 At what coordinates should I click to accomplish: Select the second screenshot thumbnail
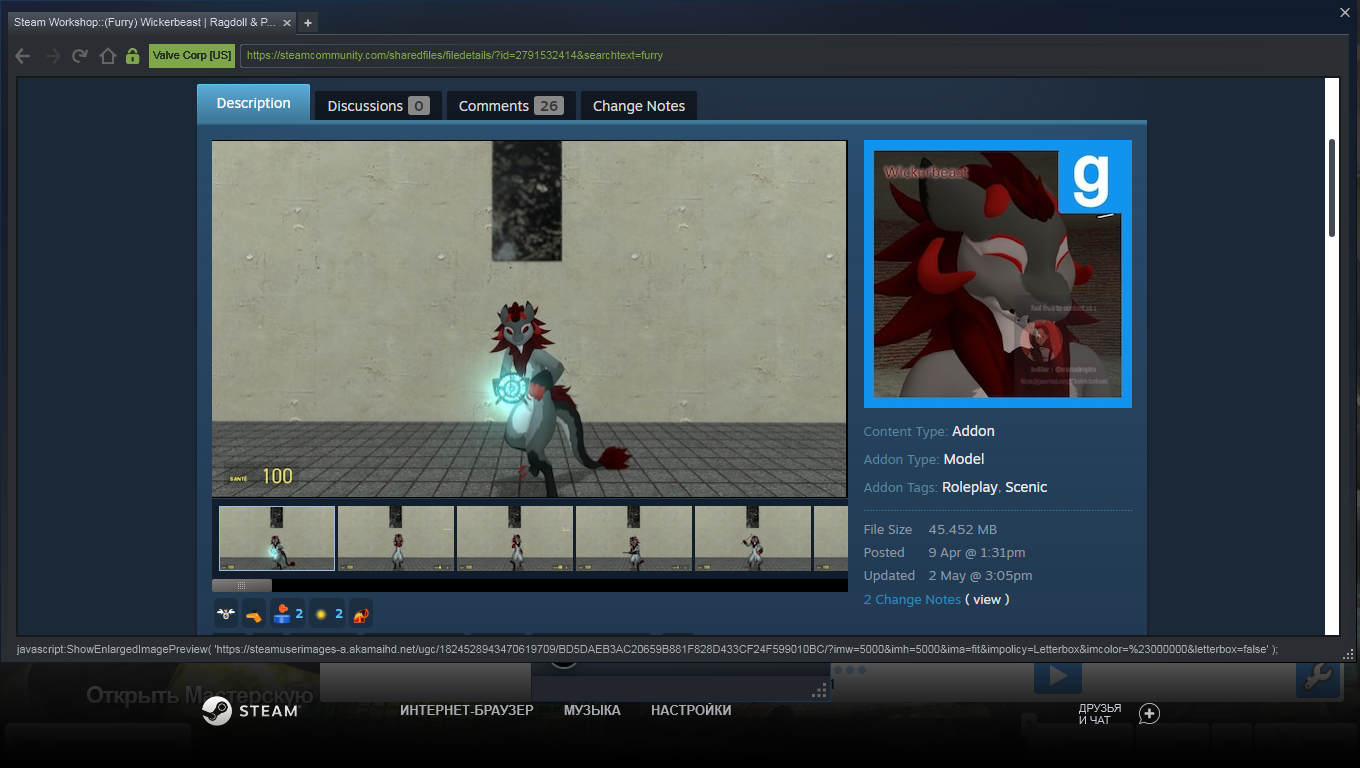point(396,538)
